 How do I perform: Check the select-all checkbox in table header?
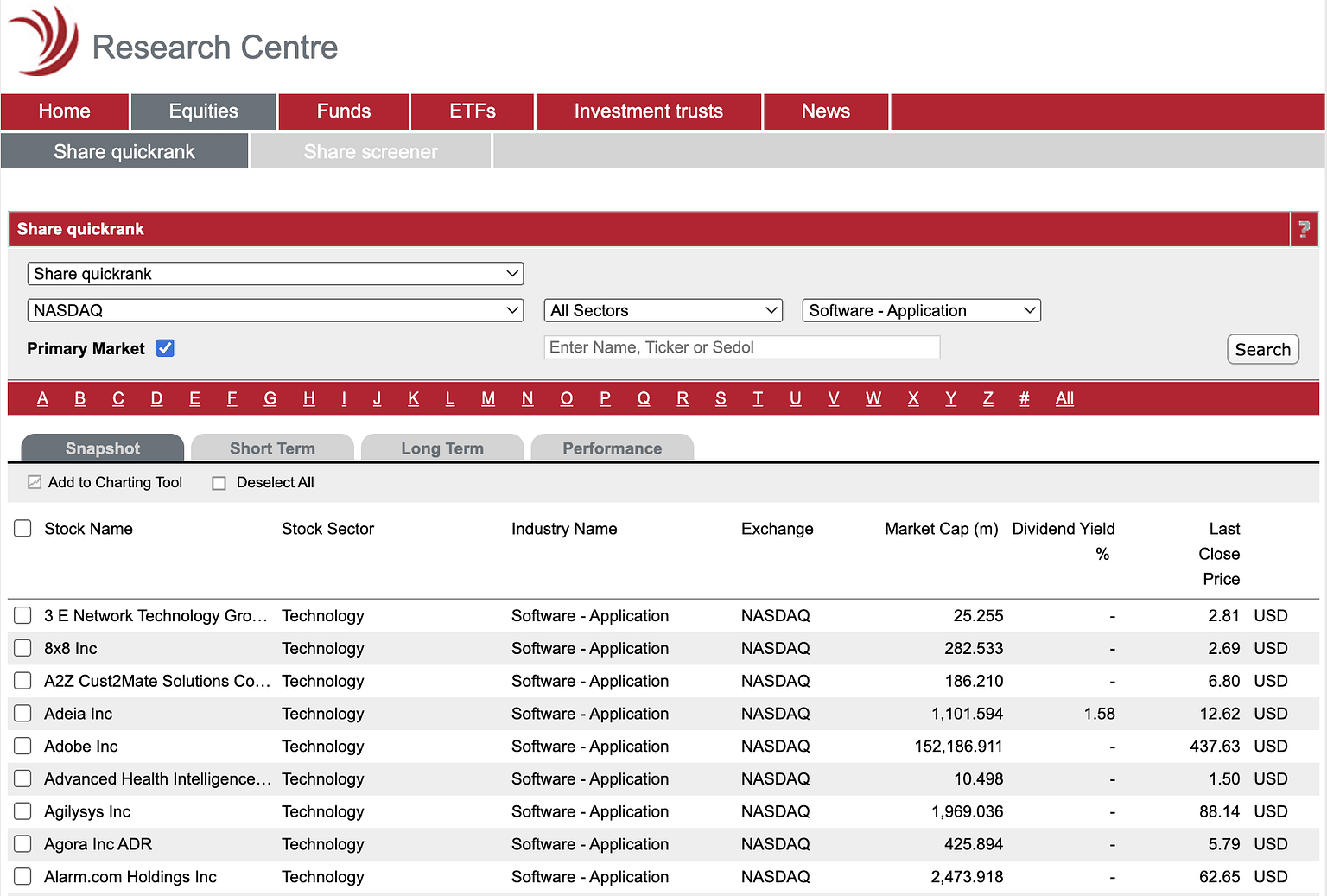click(22, 528)
